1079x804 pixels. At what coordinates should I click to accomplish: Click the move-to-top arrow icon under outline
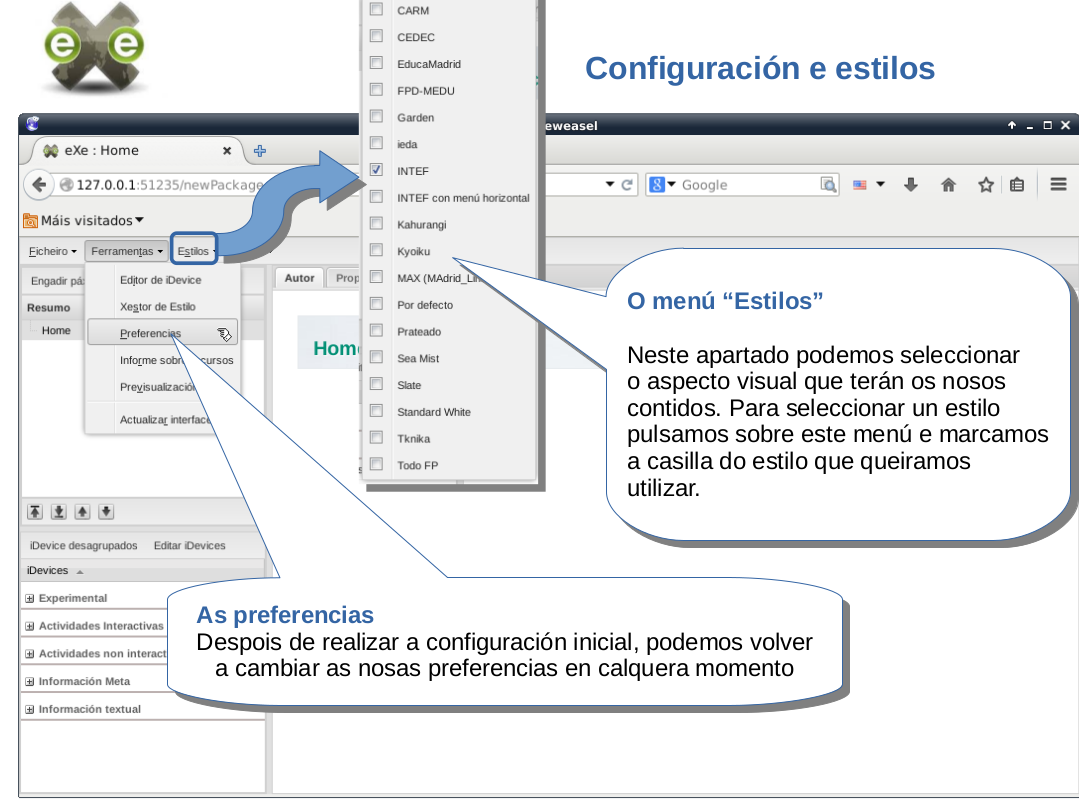(35, 512)
